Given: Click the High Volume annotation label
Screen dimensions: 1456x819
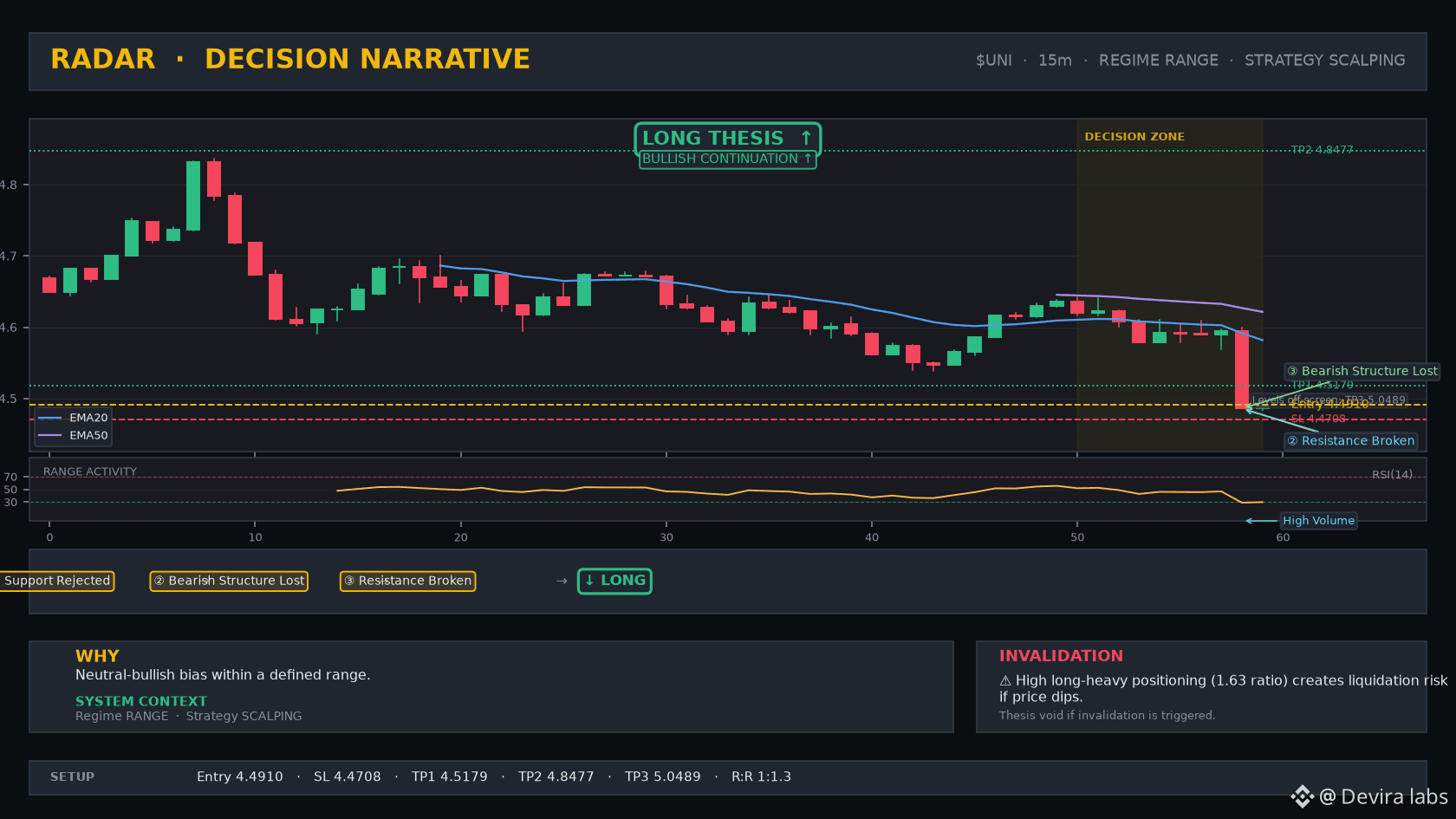Looking at the screenshot, I should (x=1318, y=521).
